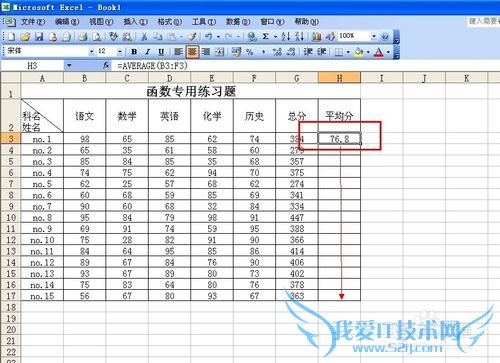Viewport: 500px width, 363px height.
Task: Click the Sort Descending icon
Action: pyautogui.click(x=299, y=36)
